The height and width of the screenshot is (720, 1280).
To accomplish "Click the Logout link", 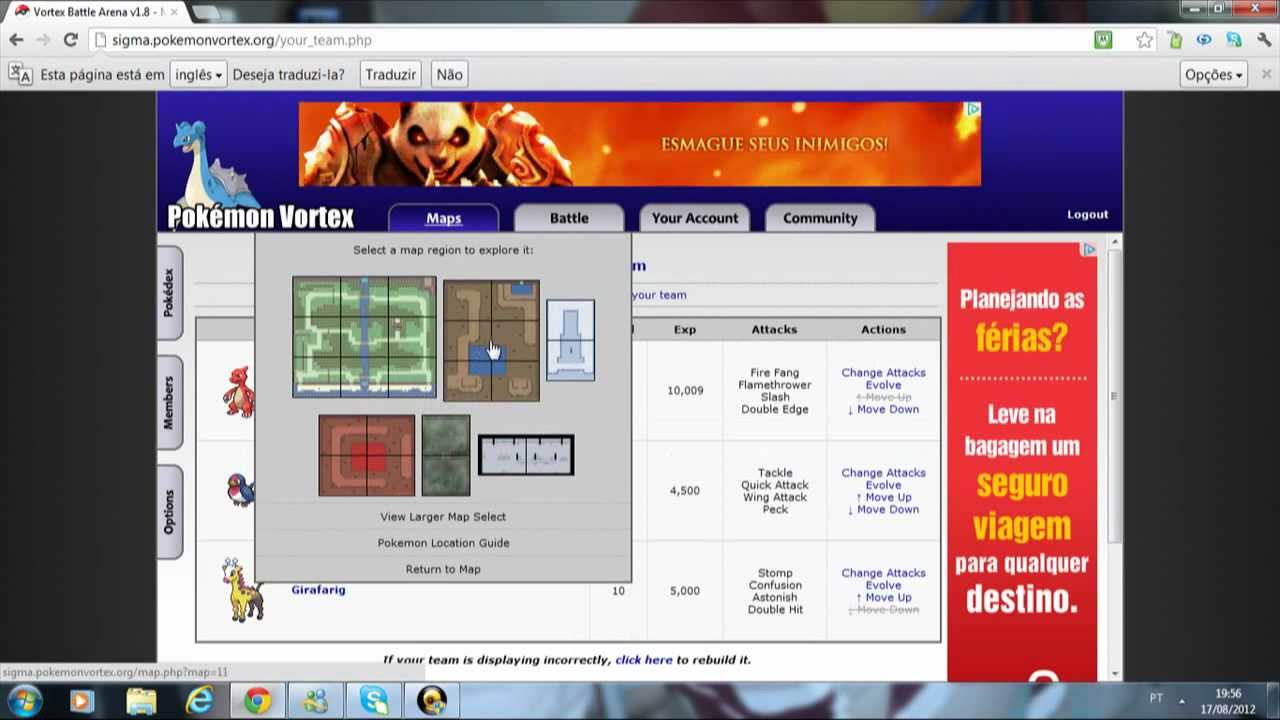I will pos(1087,214).
